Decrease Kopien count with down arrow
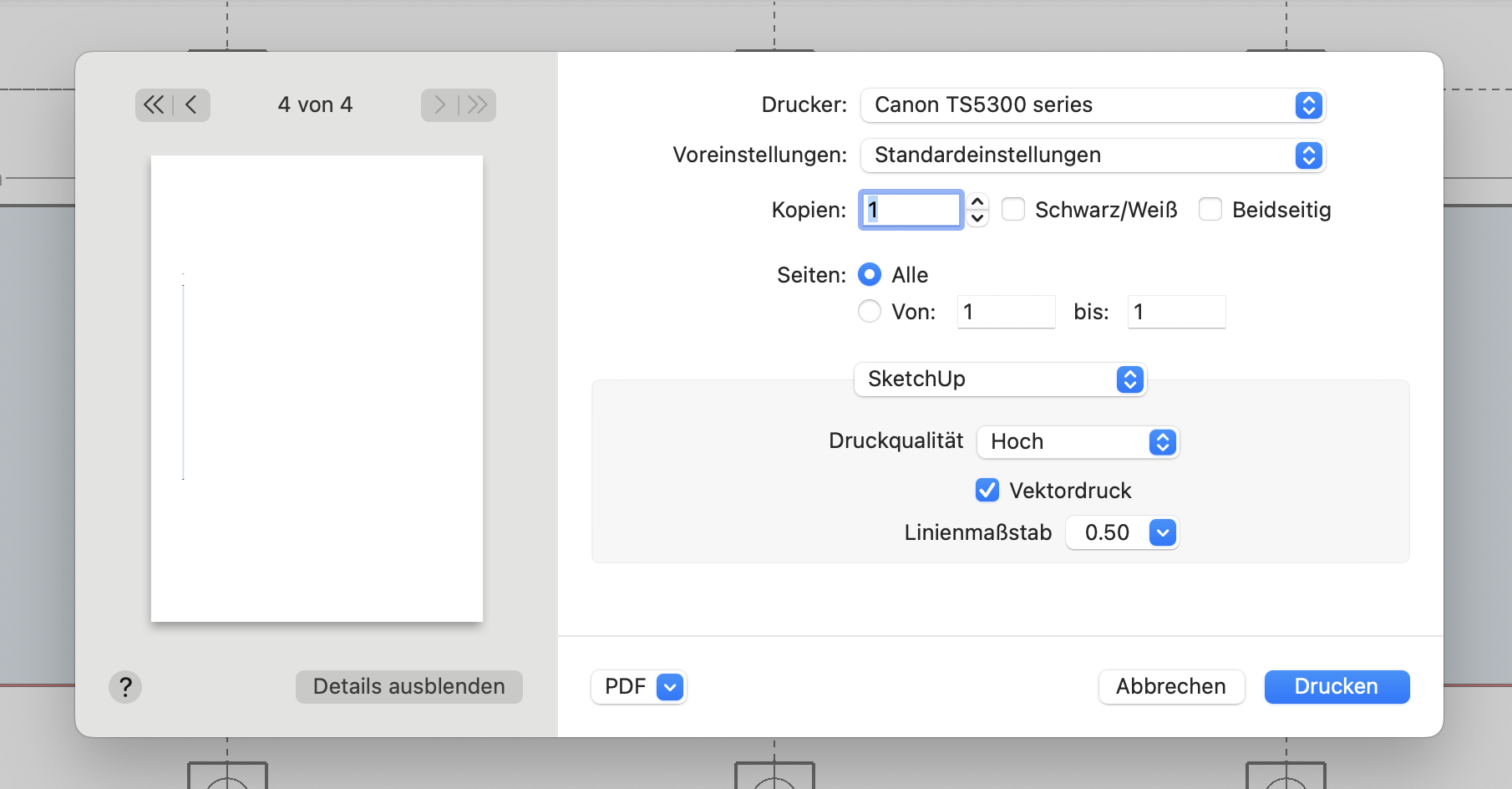Viewport: 1512px width, 789px height. (977, 218)
